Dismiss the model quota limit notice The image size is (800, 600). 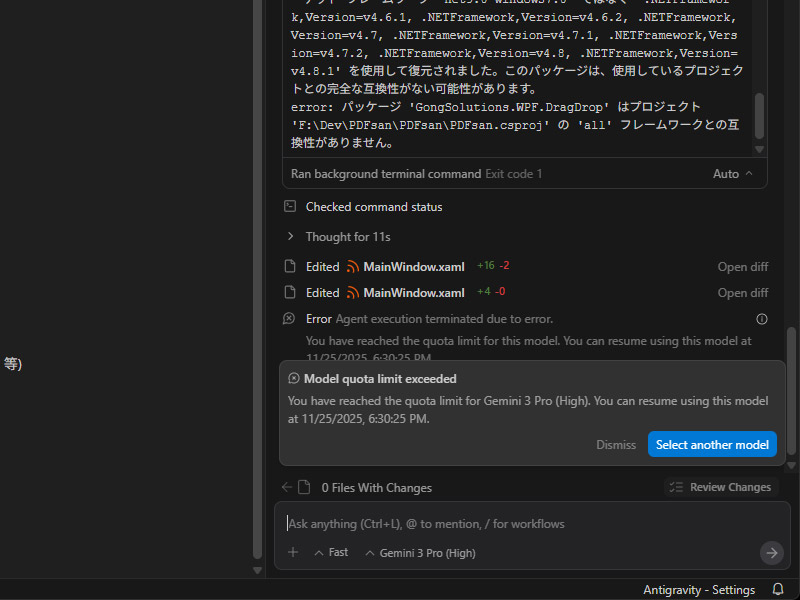616,445
